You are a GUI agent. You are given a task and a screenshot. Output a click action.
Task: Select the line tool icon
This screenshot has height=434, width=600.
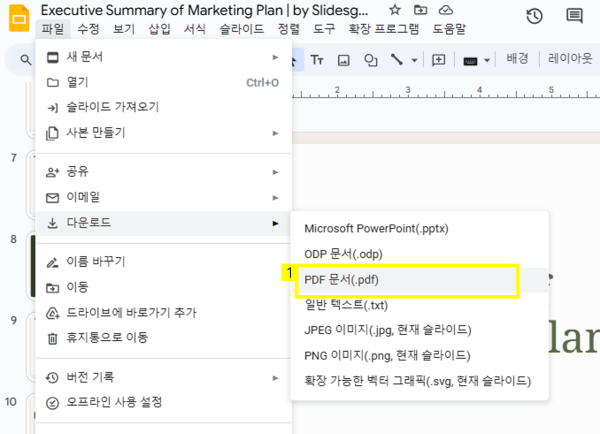pos(397,60)
